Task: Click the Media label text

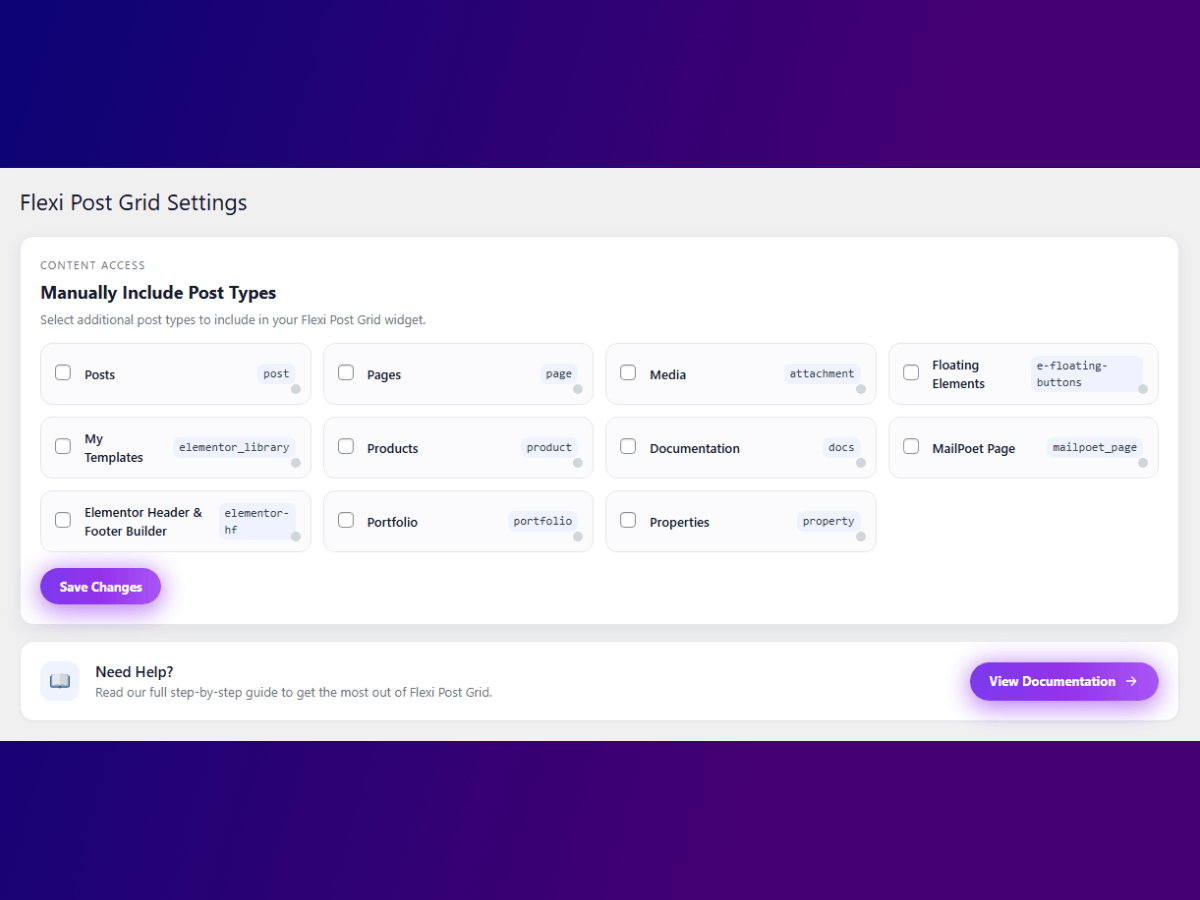Action: click(668, 375)
